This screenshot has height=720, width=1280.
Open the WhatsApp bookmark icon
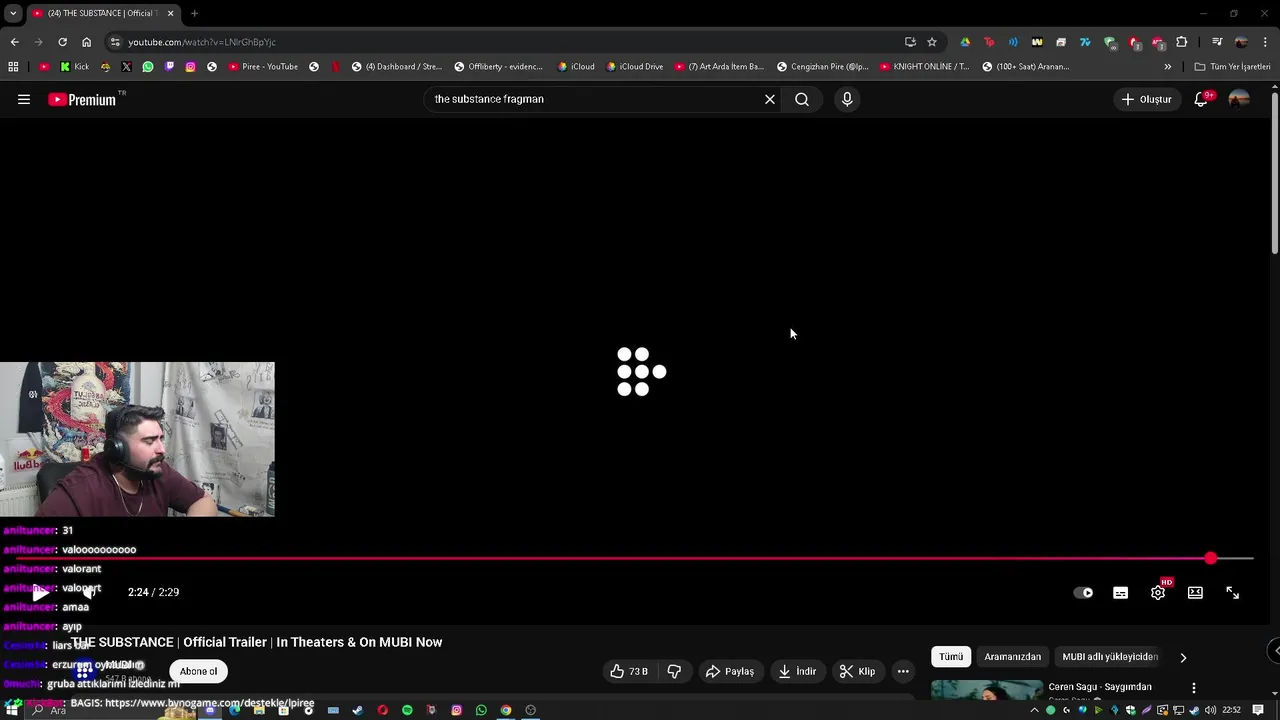(x=148, y=67)
